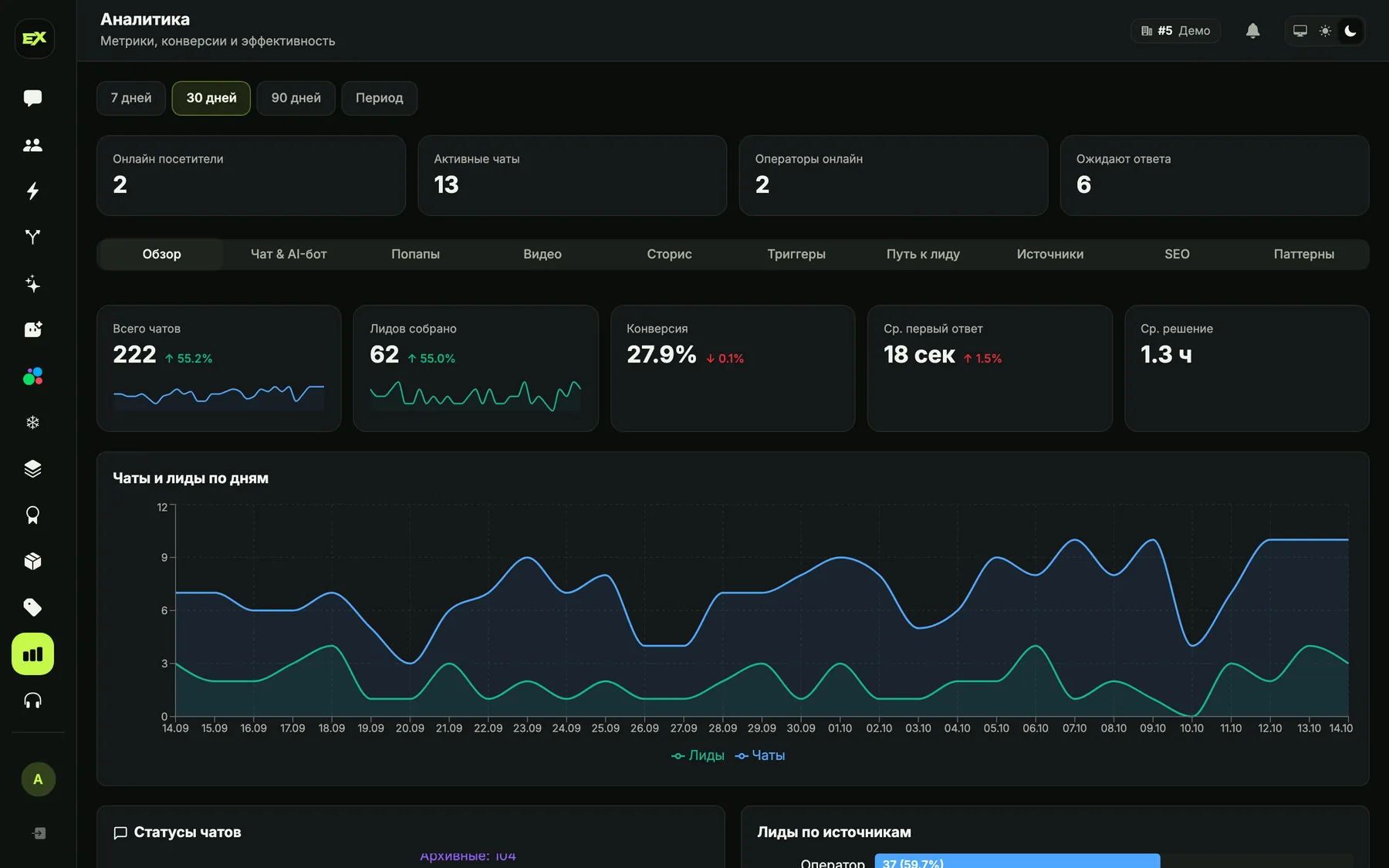This screenshot has width=1389, height=868.
Task: Switch to system theme monitor icon
Action: click(1300, 31)
